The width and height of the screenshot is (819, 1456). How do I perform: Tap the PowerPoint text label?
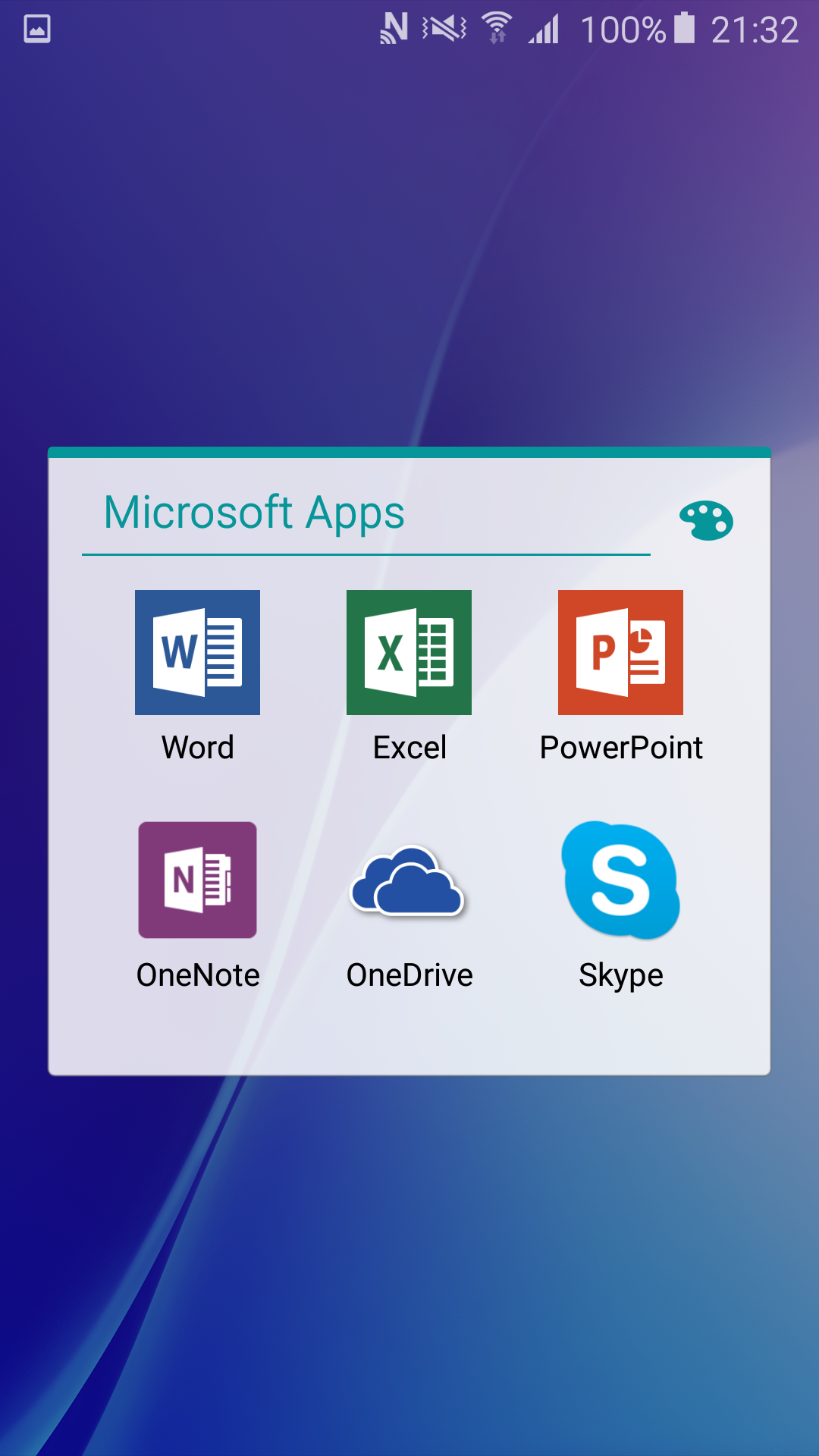[x=621, y=748]
